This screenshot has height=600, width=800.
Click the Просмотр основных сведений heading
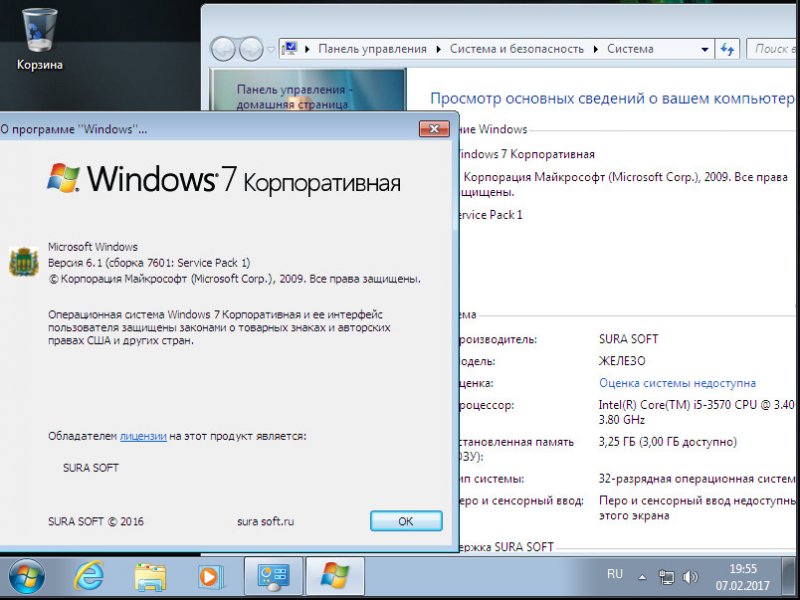(612, 98)
